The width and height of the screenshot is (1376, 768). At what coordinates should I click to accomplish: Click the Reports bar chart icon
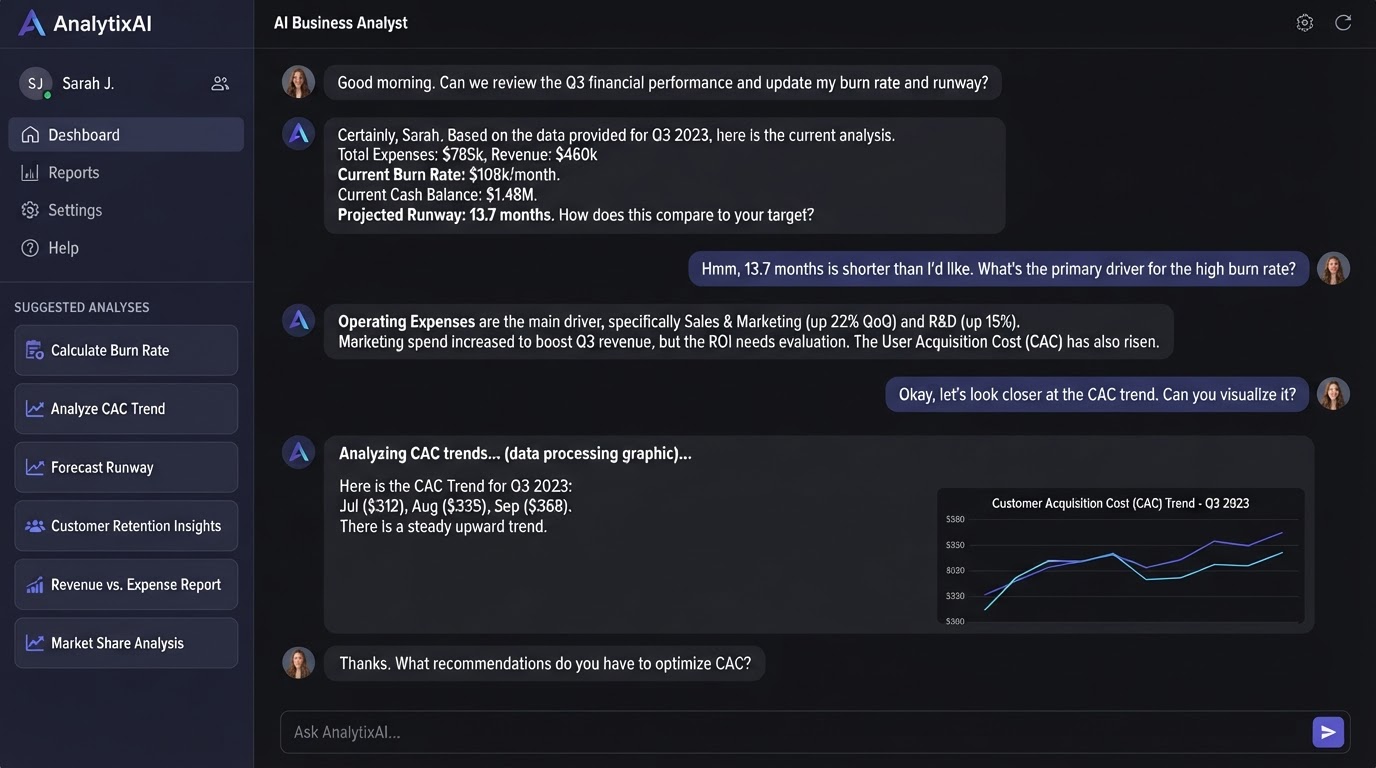[30, 173]
